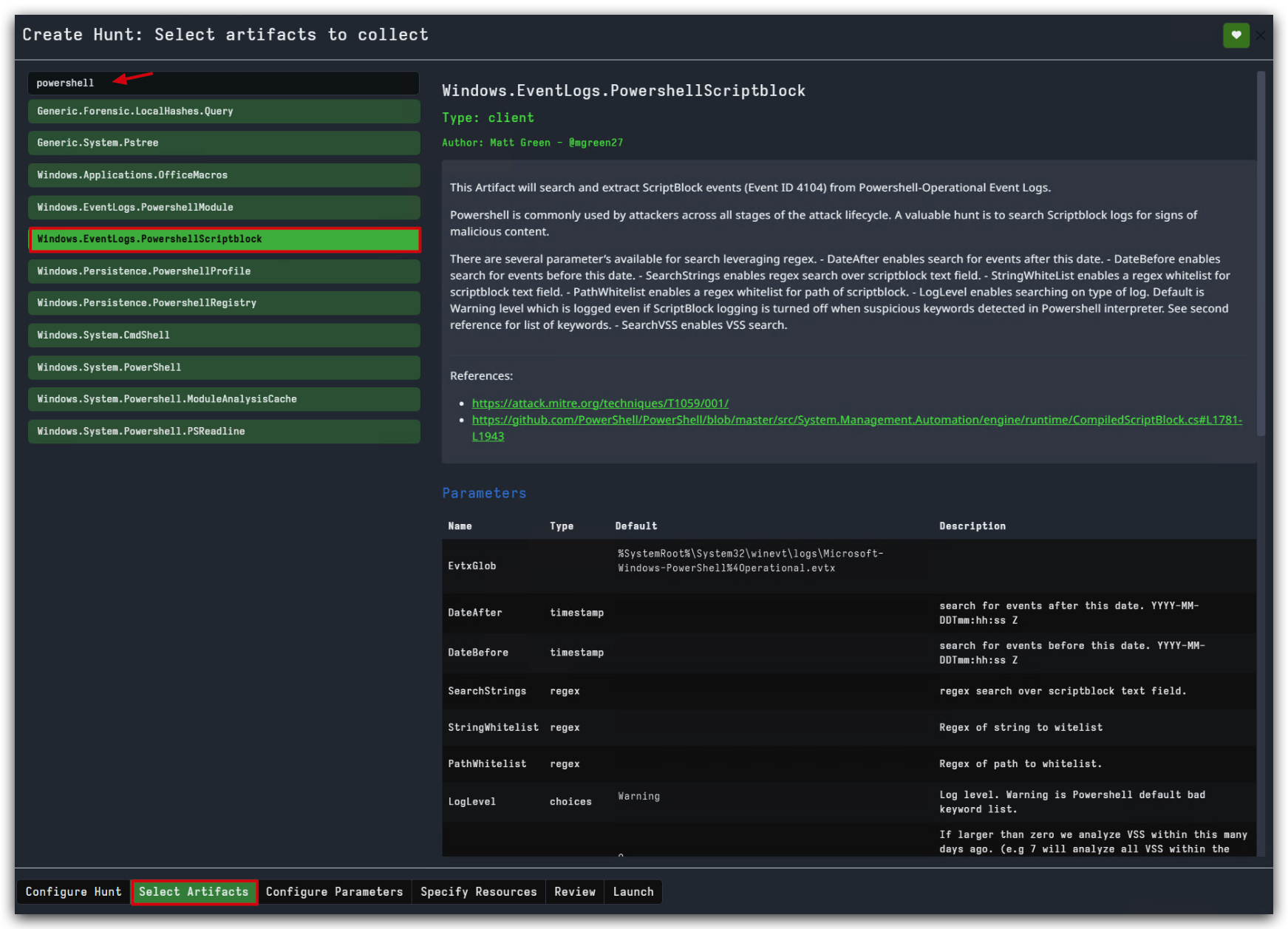
Task: Click the Description column header
Action: pyautogui.click(x=972, y=526)
